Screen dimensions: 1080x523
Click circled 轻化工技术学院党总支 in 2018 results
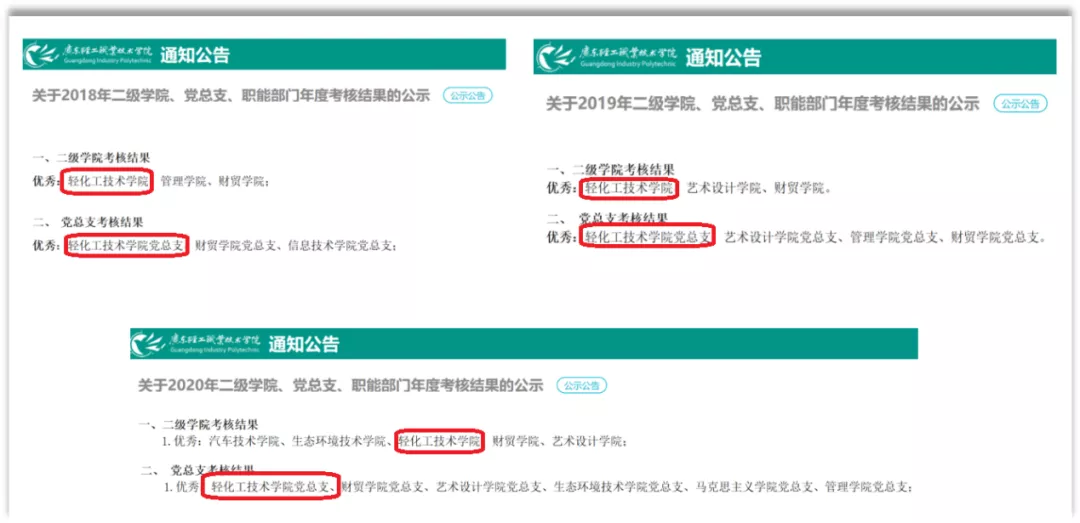[127, 245]
